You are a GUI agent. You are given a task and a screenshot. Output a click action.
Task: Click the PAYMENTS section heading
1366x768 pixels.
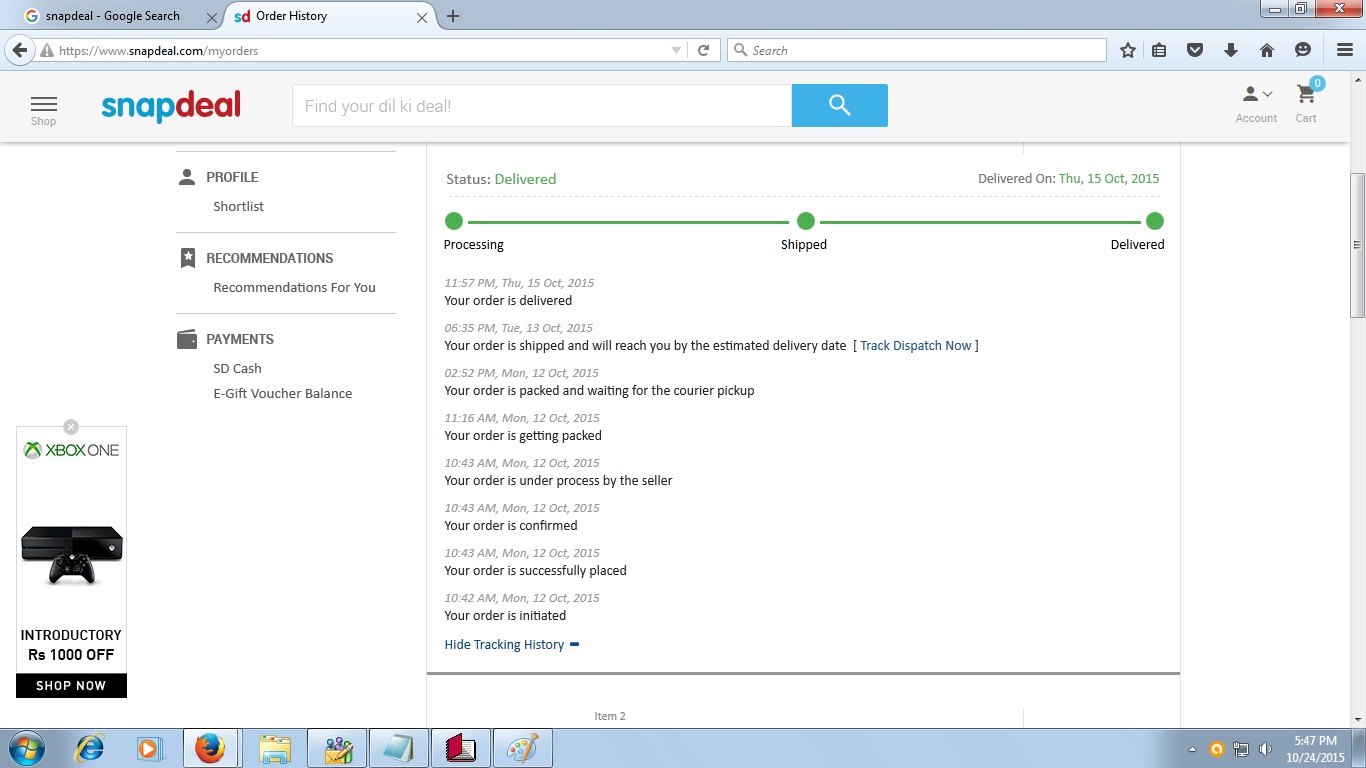point(240,339)
